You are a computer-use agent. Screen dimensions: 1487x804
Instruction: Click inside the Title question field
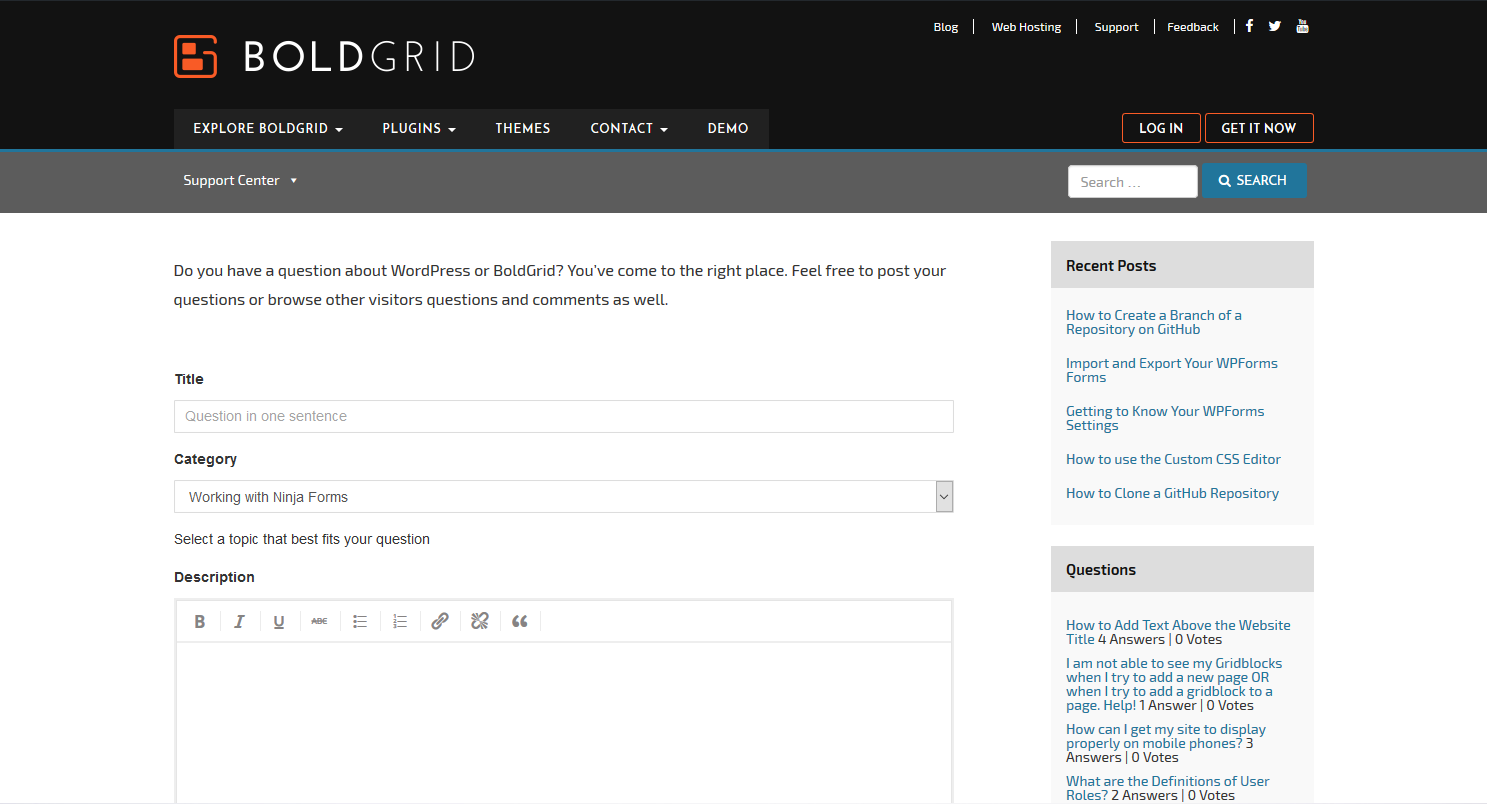[563, 416]
